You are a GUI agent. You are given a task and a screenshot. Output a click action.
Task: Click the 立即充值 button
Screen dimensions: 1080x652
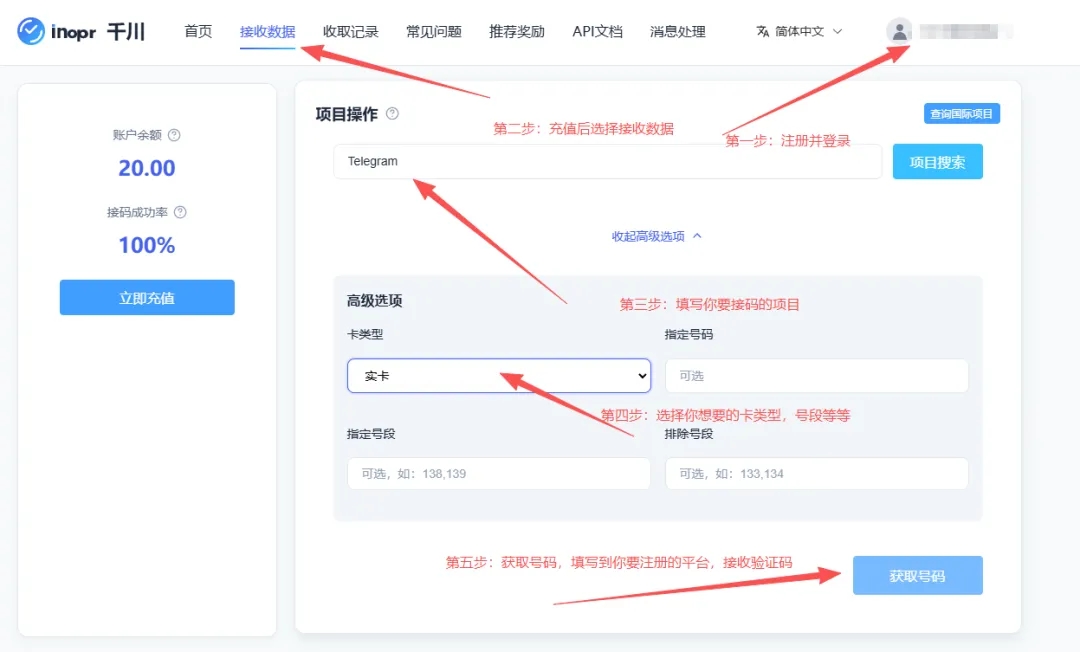click(x=147, y=298)
